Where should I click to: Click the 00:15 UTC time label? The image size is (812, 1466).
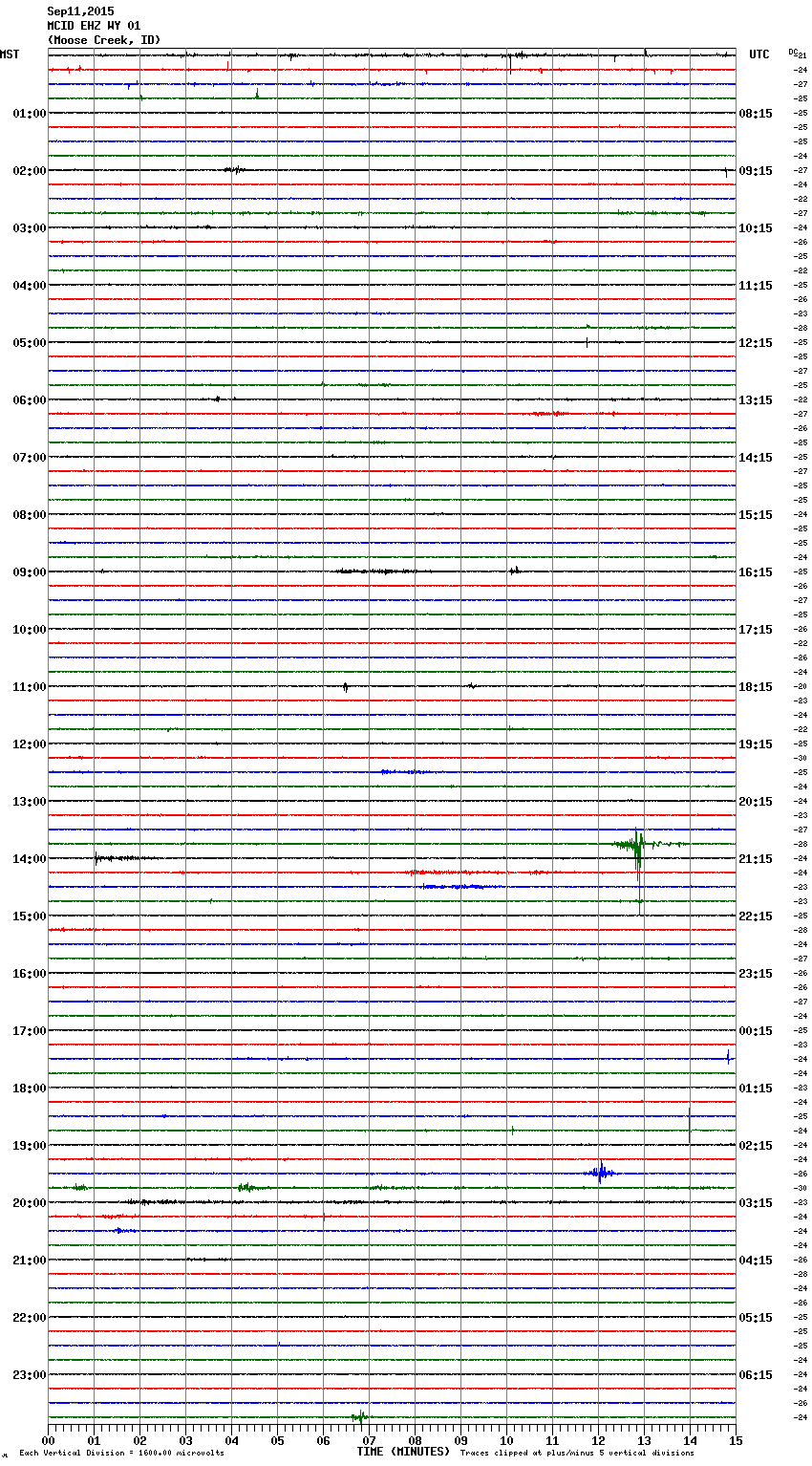point(756,1031)
